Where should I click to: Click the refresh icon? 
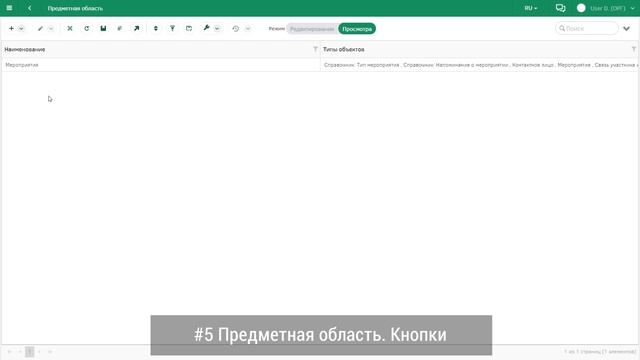87,29
